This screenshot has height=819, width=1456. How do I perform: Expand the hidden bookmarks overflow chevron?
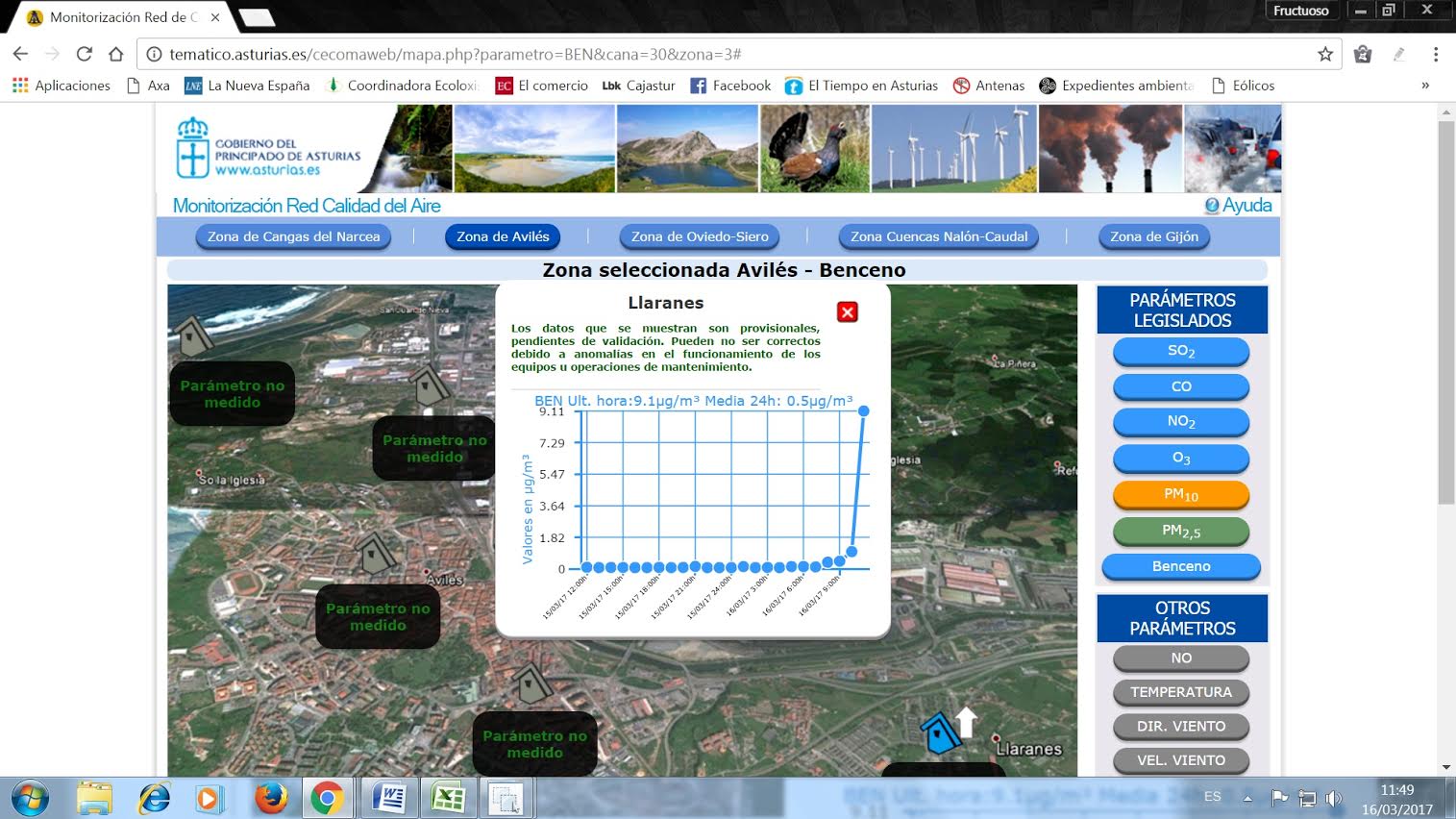click(x=1425, y=86)
